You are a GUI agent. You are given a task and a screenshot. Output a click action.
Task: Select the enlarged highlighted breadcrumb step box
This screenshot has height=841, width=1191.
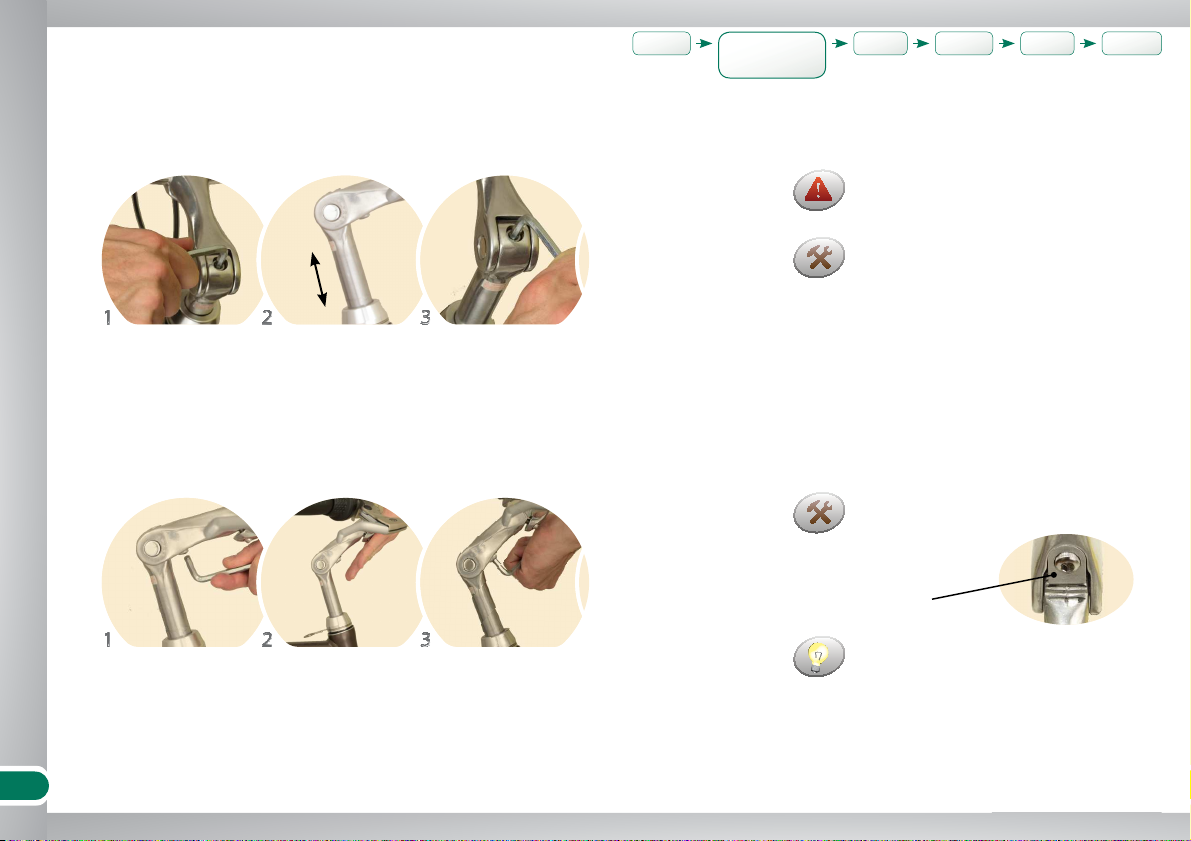tap(772, 55)
